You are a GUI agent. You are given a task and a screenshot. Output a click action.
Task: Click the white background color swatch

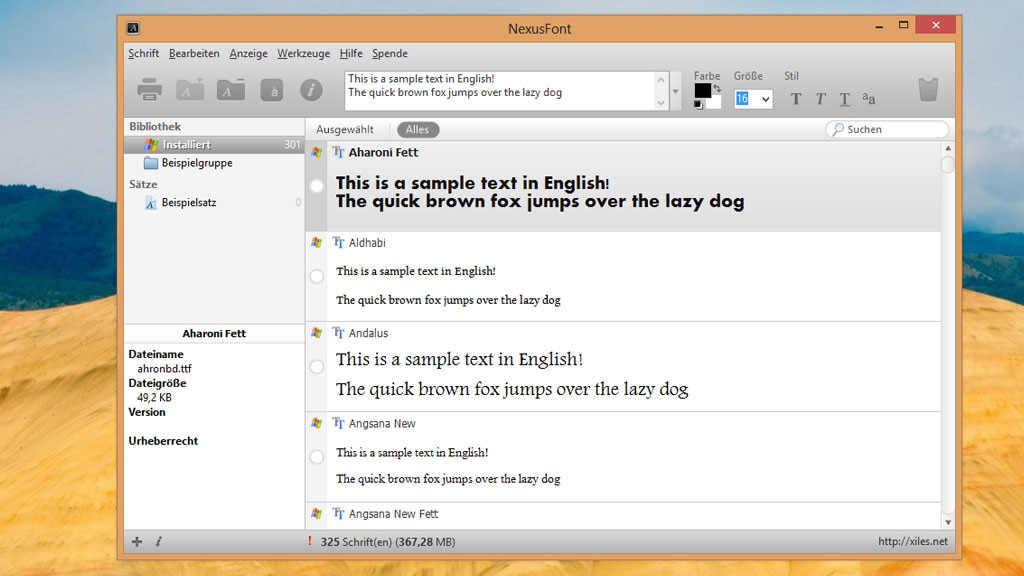click(714, 102)
